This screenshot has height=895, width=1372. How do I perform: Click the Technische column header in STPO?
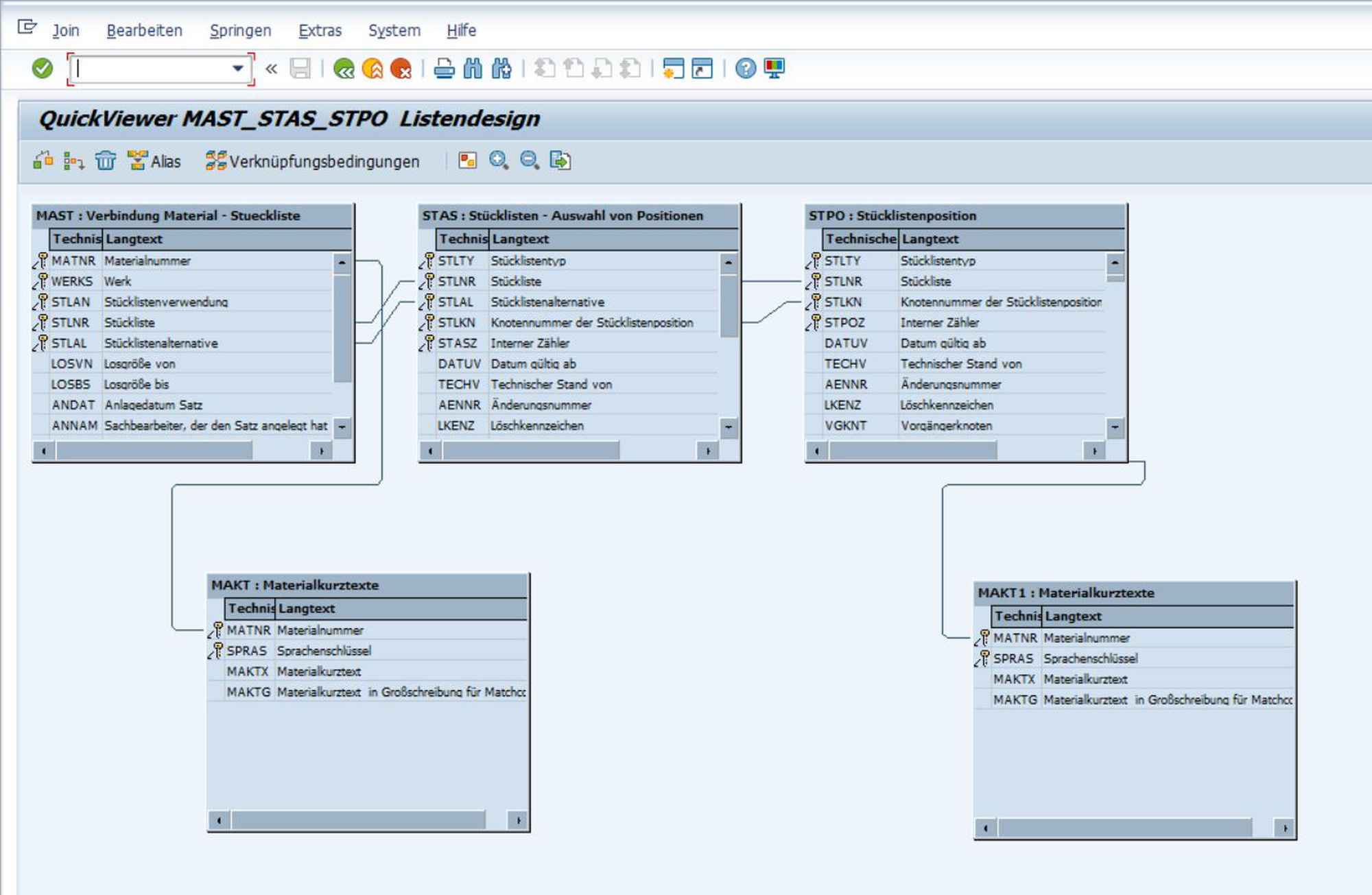pos(861,239)
